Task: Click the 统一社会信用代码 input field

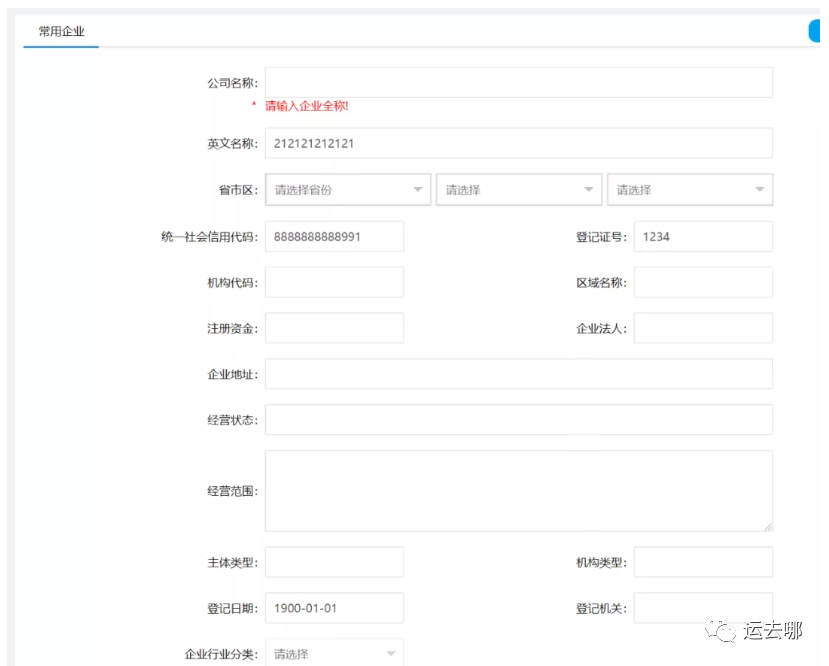Action: [x=334, y=237]
